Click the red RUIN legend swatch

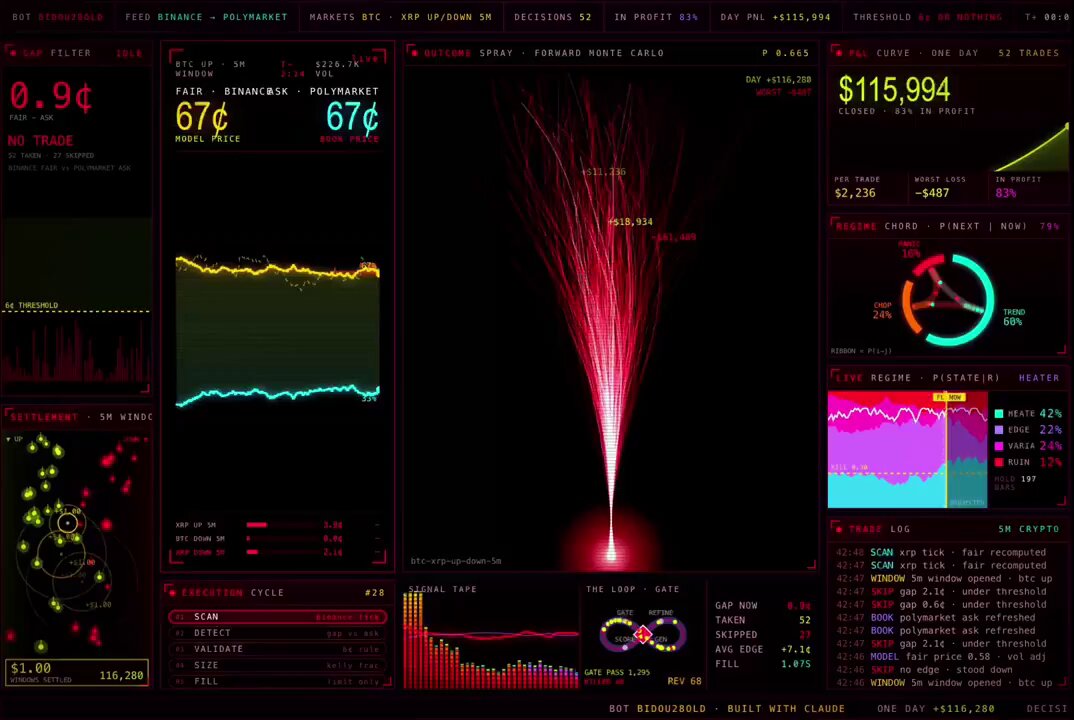click(999, 462)
